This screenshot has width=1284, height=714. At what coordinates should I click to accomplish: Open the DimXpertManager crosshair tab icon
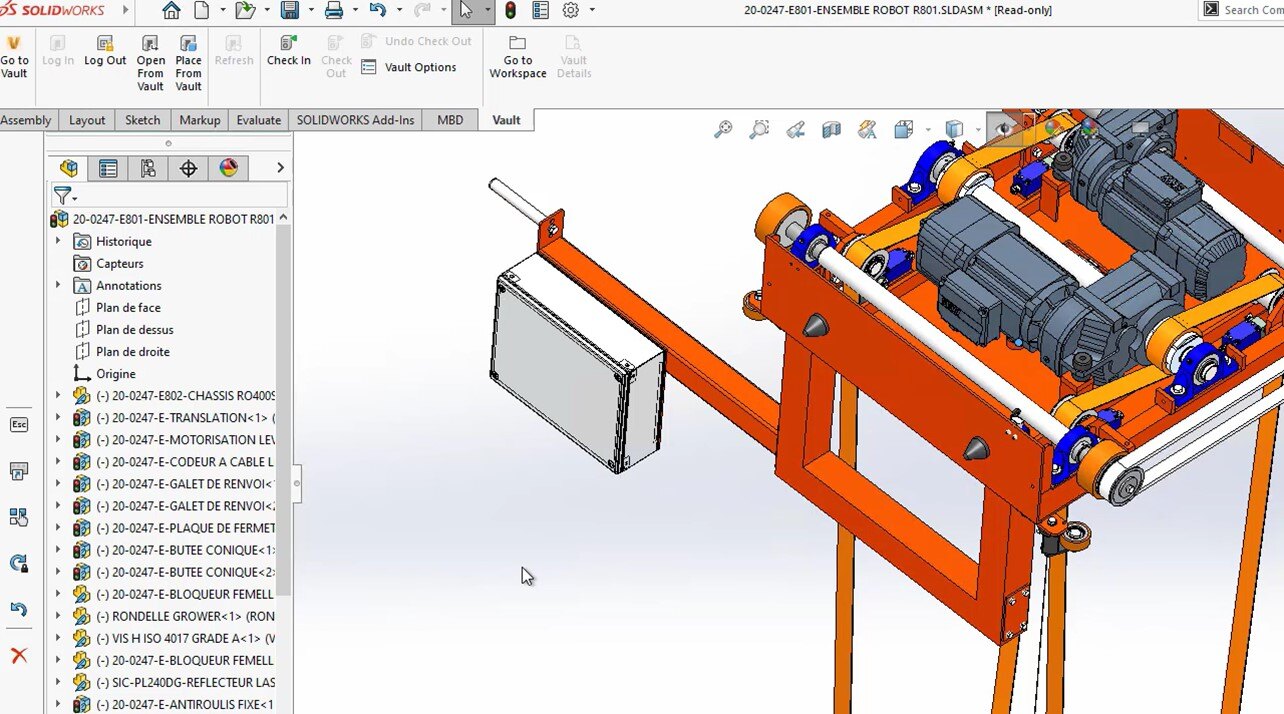tap(188, 168)
